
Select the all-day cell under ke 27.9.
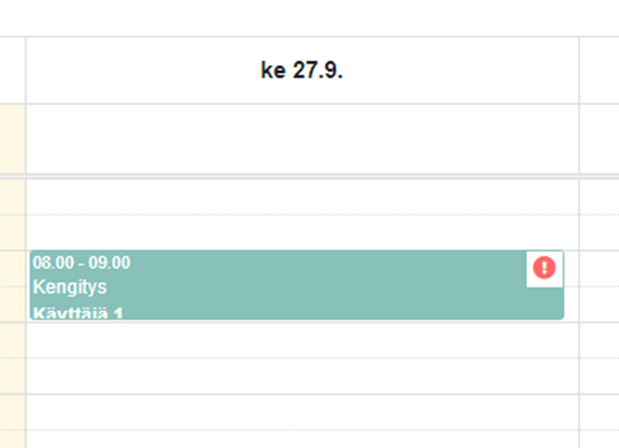[x=302, y=139]
